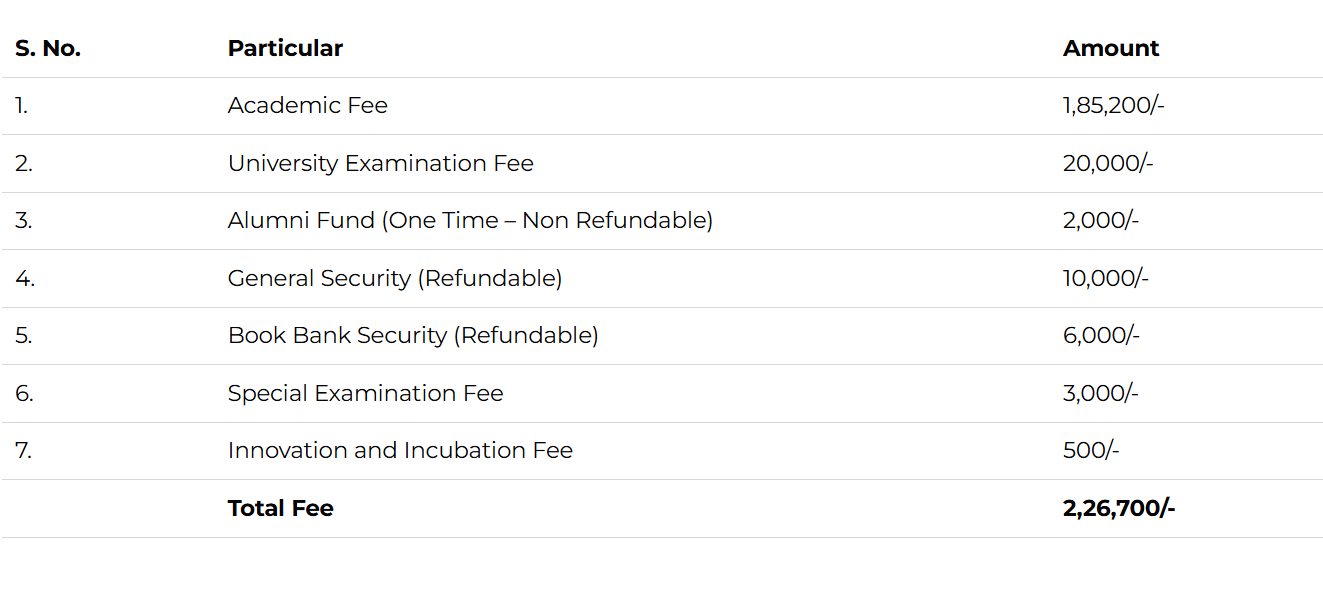Click Innovation and Incubation Fee text
1323x594 pixels.
tap(400, 450)
